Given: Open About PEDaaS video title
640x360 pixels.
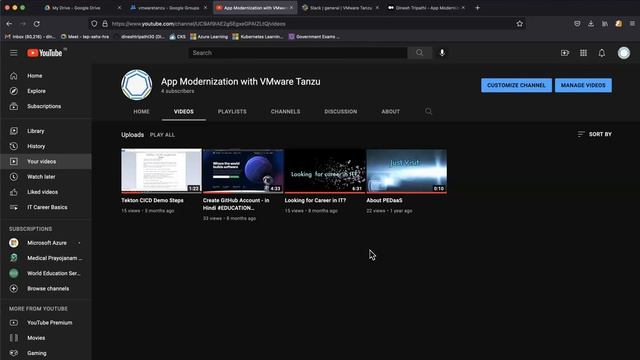Looking at the screenshot, I should (384, 200).
